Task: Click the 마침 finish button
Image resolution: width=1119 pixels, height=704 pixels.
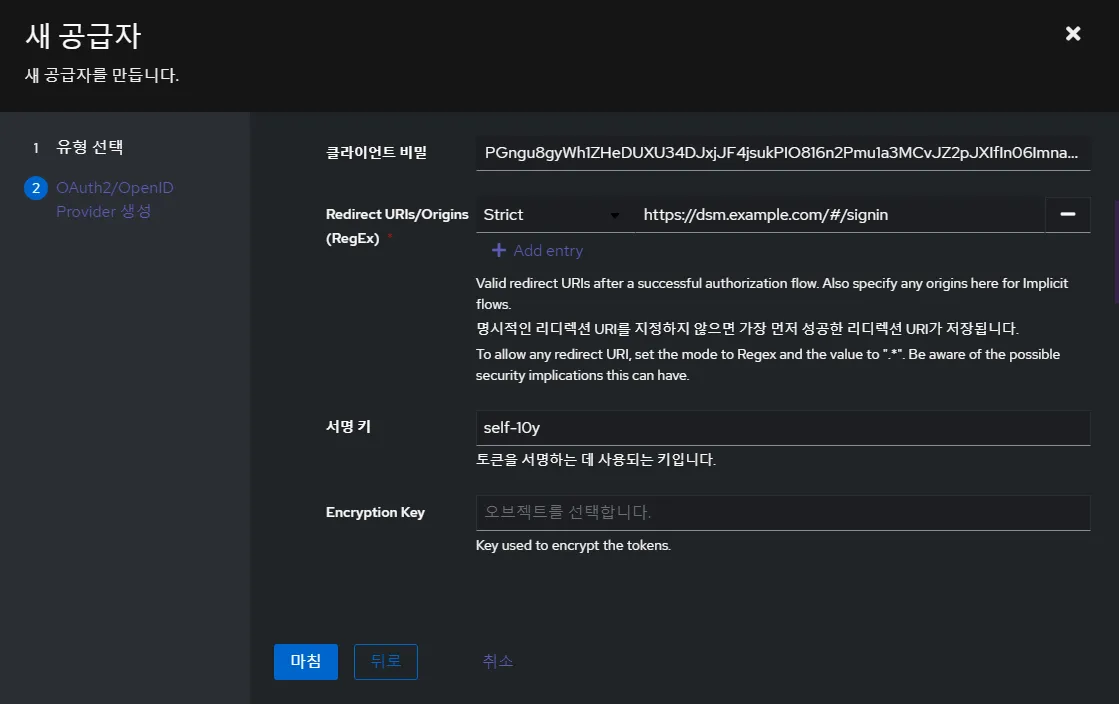Action: click(x=305, y=661)
